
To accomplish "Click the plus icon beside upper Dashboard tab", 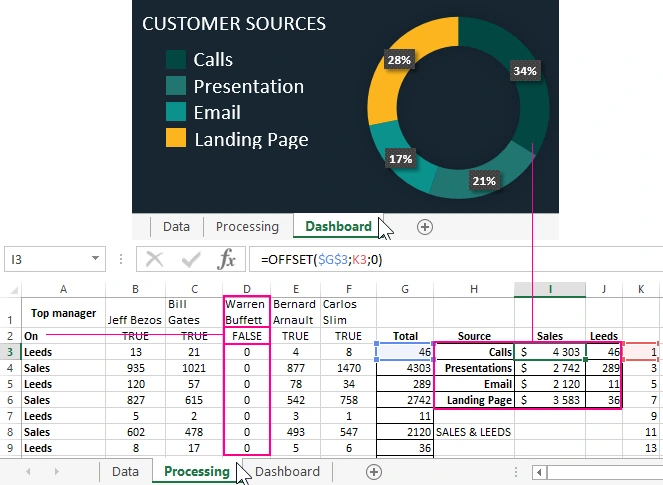I will coord(425,227).
